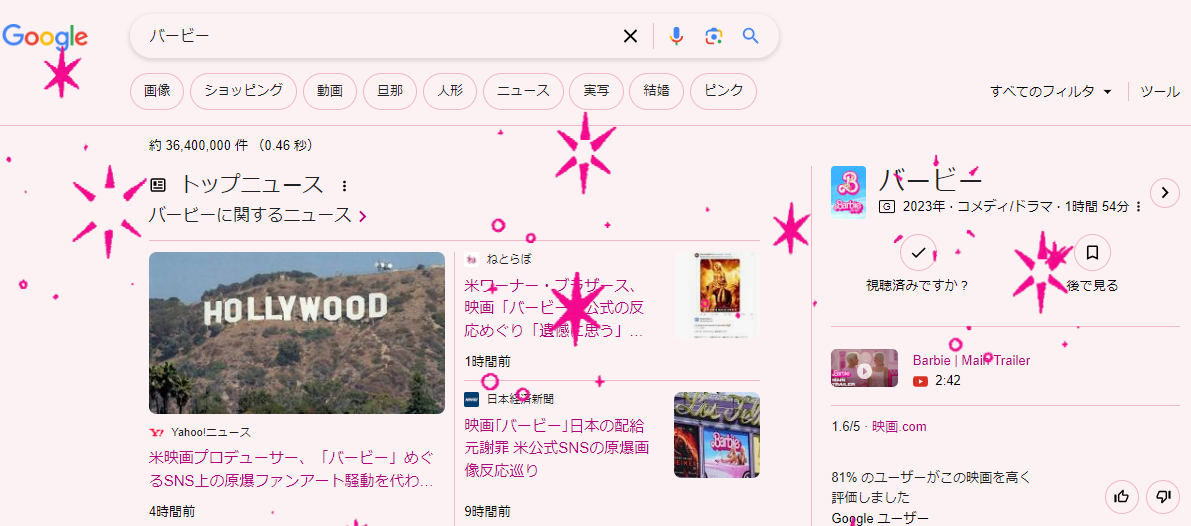Click the トップニュース heading

(252, 184)
